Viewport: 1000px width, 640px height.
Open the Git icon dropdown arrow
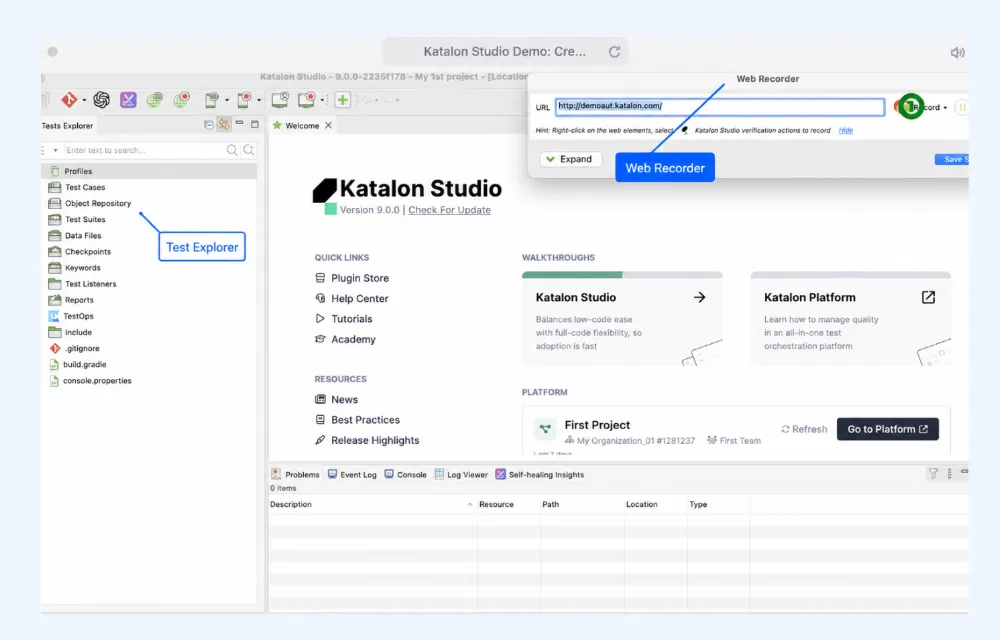pyautogui.click(x=84, y=100)
